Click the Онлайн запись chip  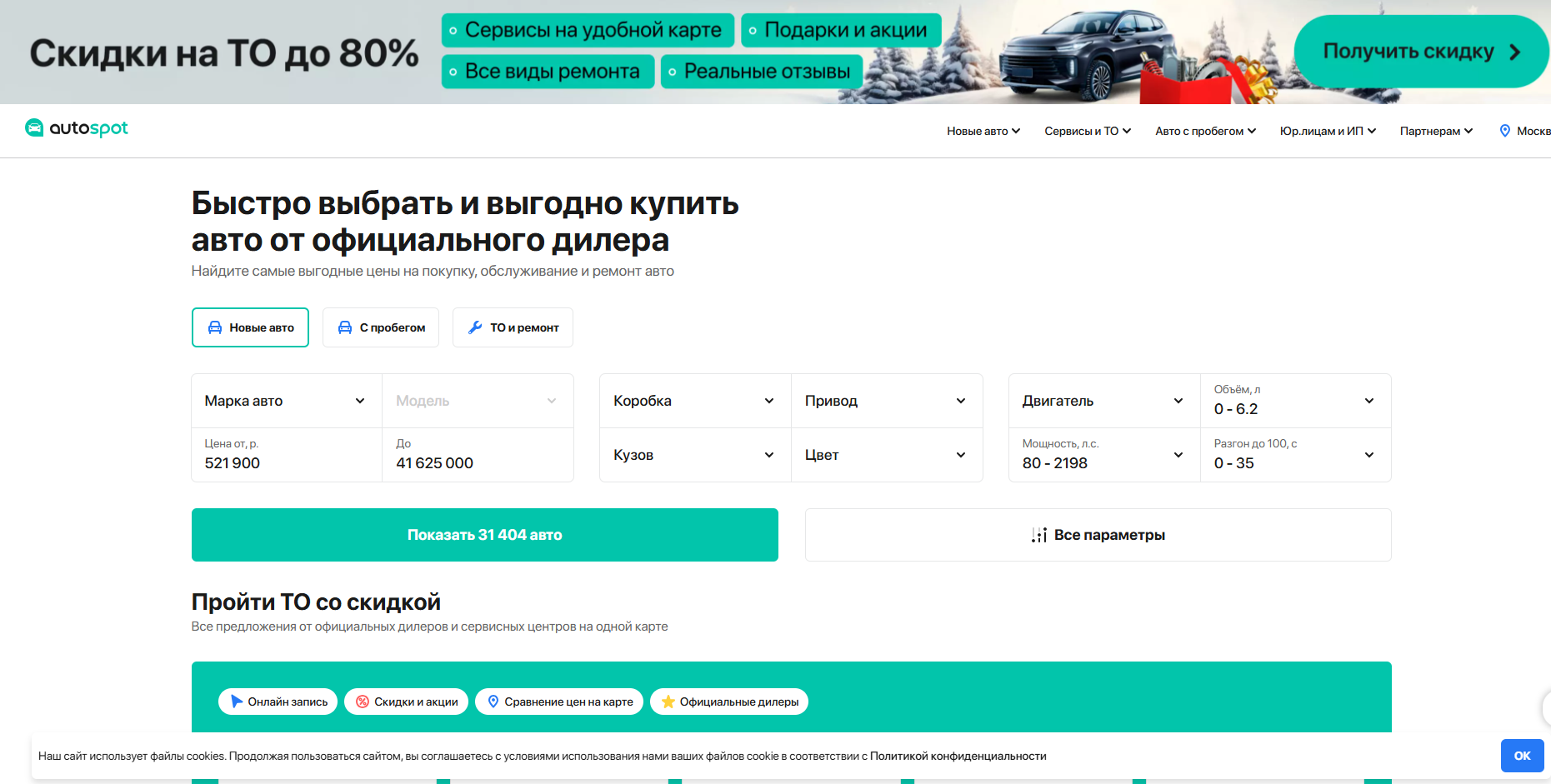[x=278, y=702]
